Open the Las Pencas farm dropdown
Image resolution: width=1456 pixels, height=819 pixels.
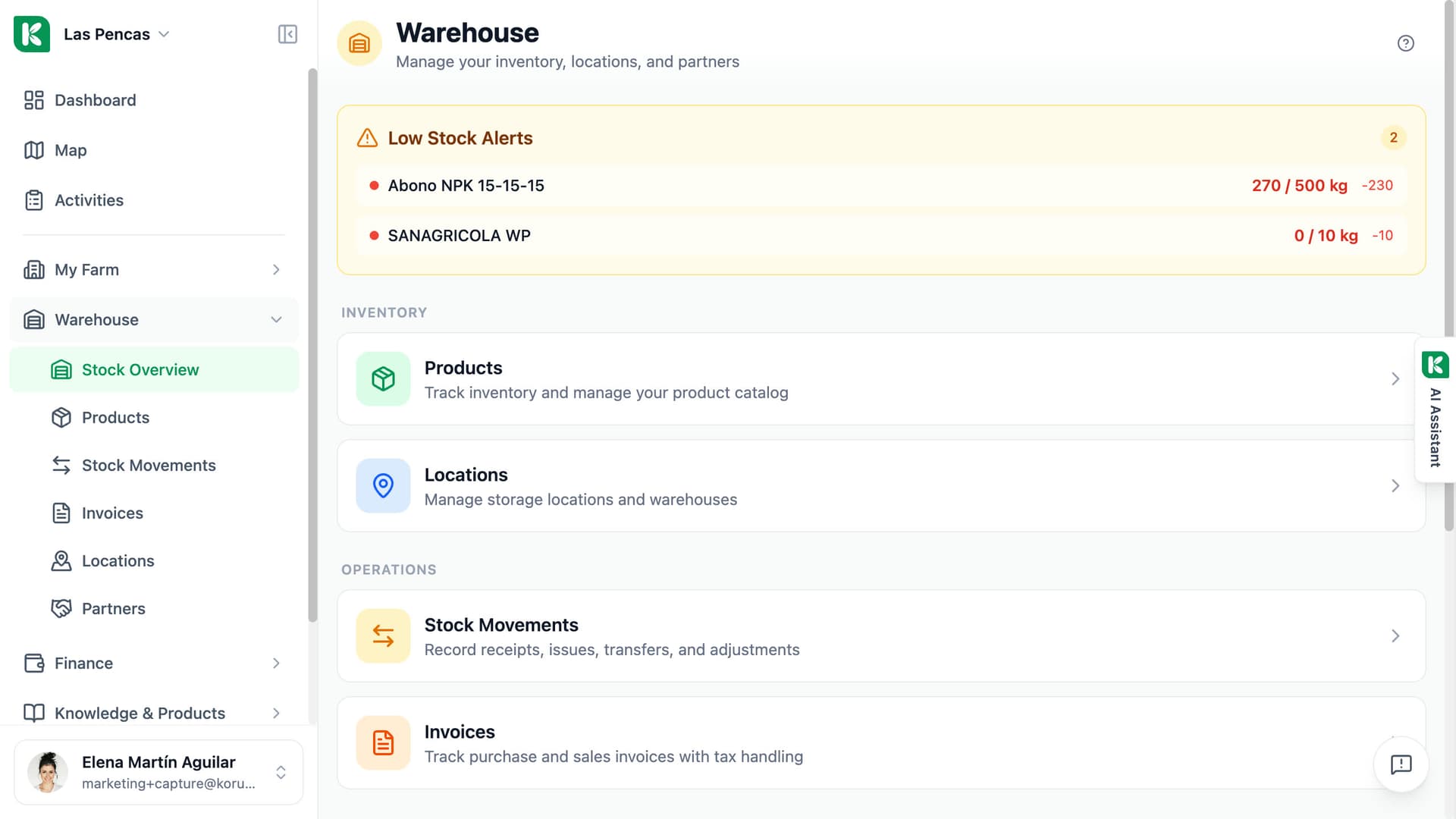click(x=116, y=34)
